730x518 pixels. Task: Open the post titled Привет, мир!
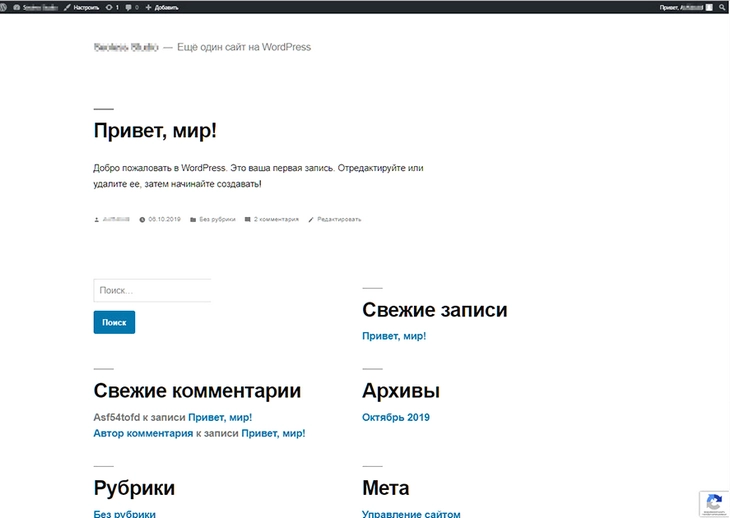coord(155,131)
